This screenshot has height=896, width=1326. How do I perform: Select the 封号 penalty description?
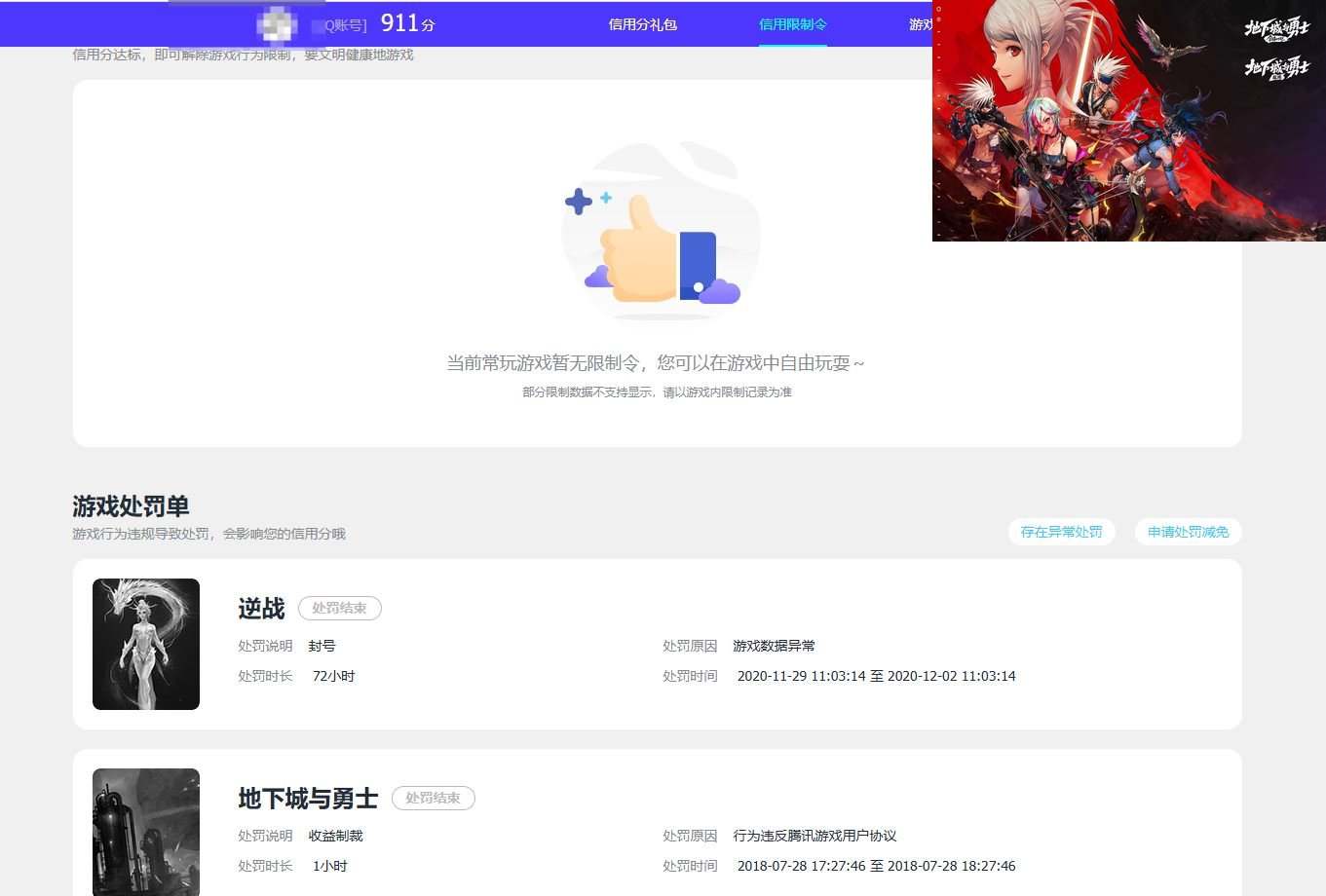tap(322, 646)
